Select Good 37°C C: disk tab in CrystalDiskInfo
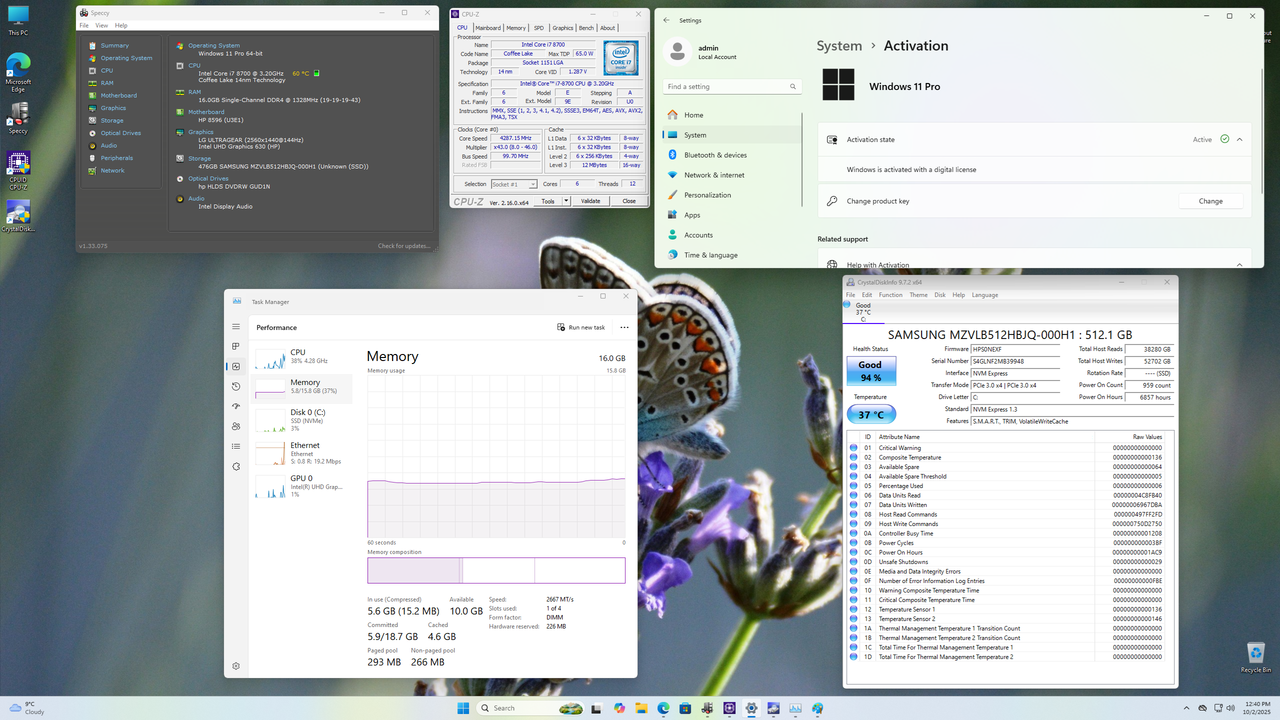The image size is (1280, 720). 863,312
